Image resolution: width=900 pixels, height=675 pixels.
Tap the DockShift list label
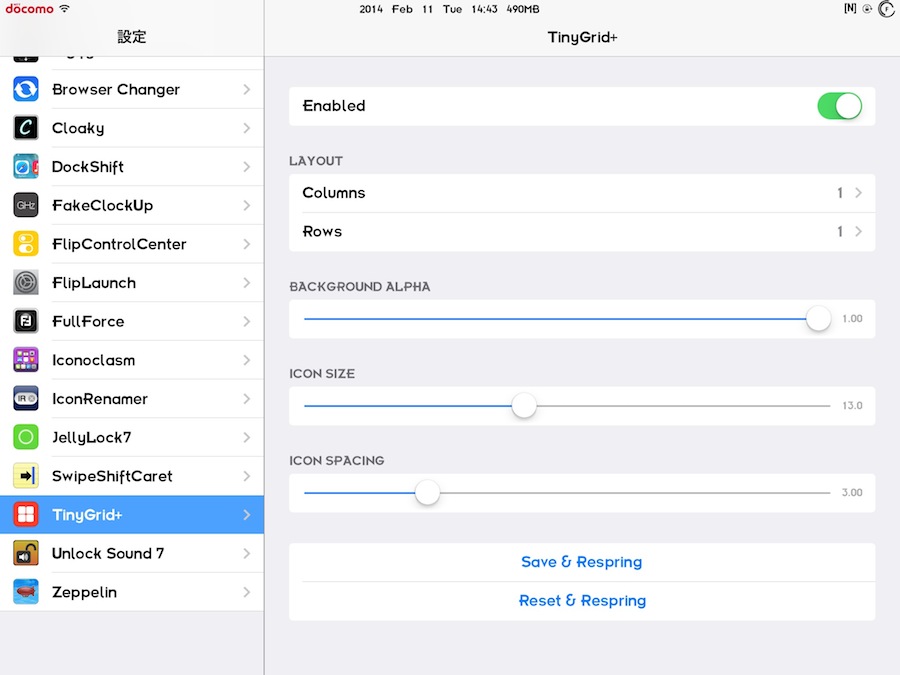tap(88, 167)
